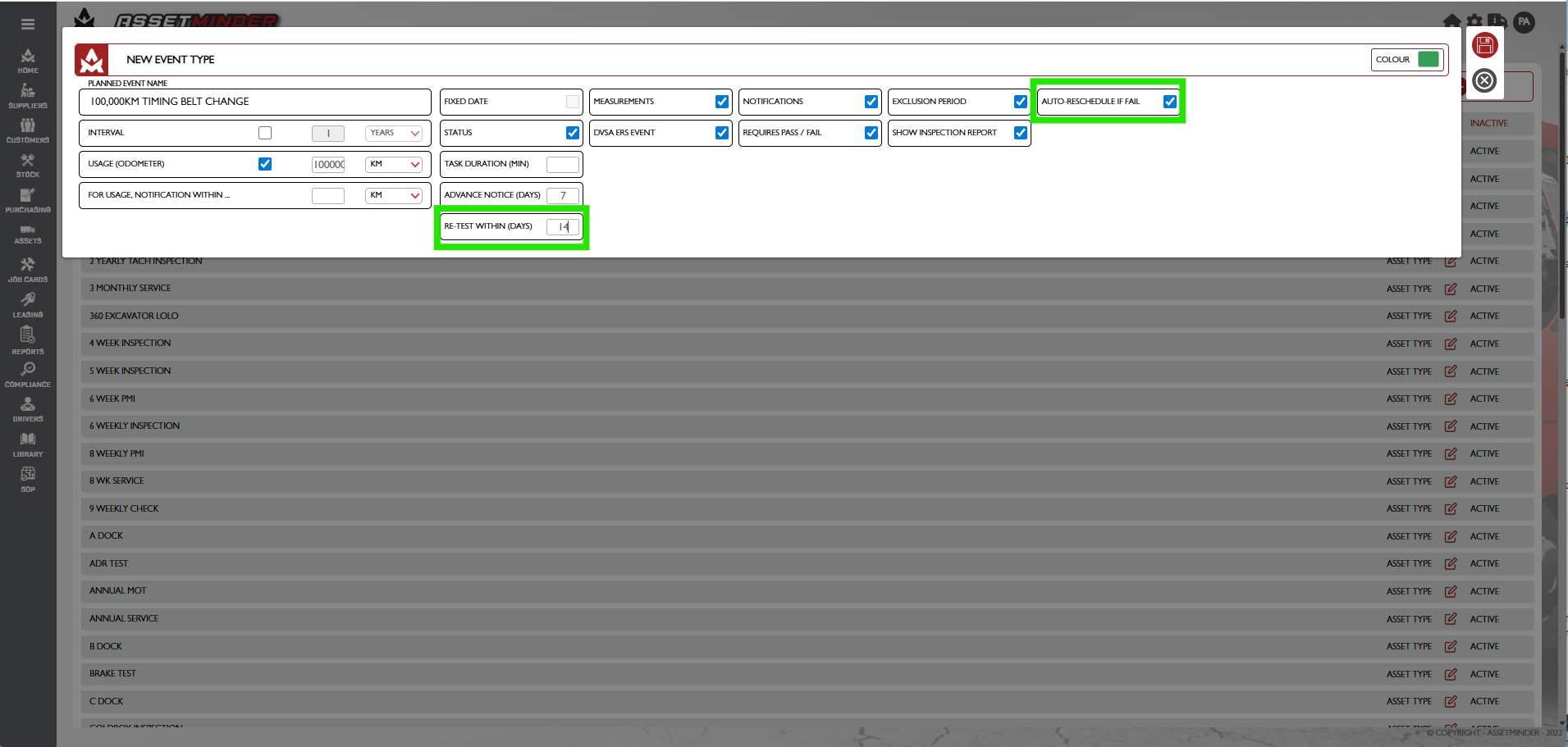Enable the Interval checkbox
This screenshot has height=747, width=1568.
(265, 133)
